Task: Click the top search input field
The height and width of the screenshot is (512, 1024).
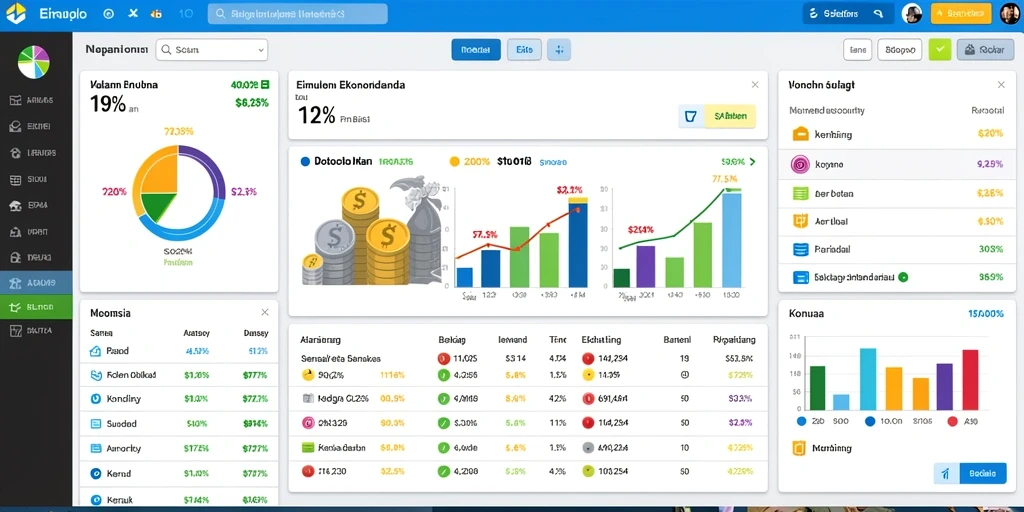Action: tap(298, 14)
